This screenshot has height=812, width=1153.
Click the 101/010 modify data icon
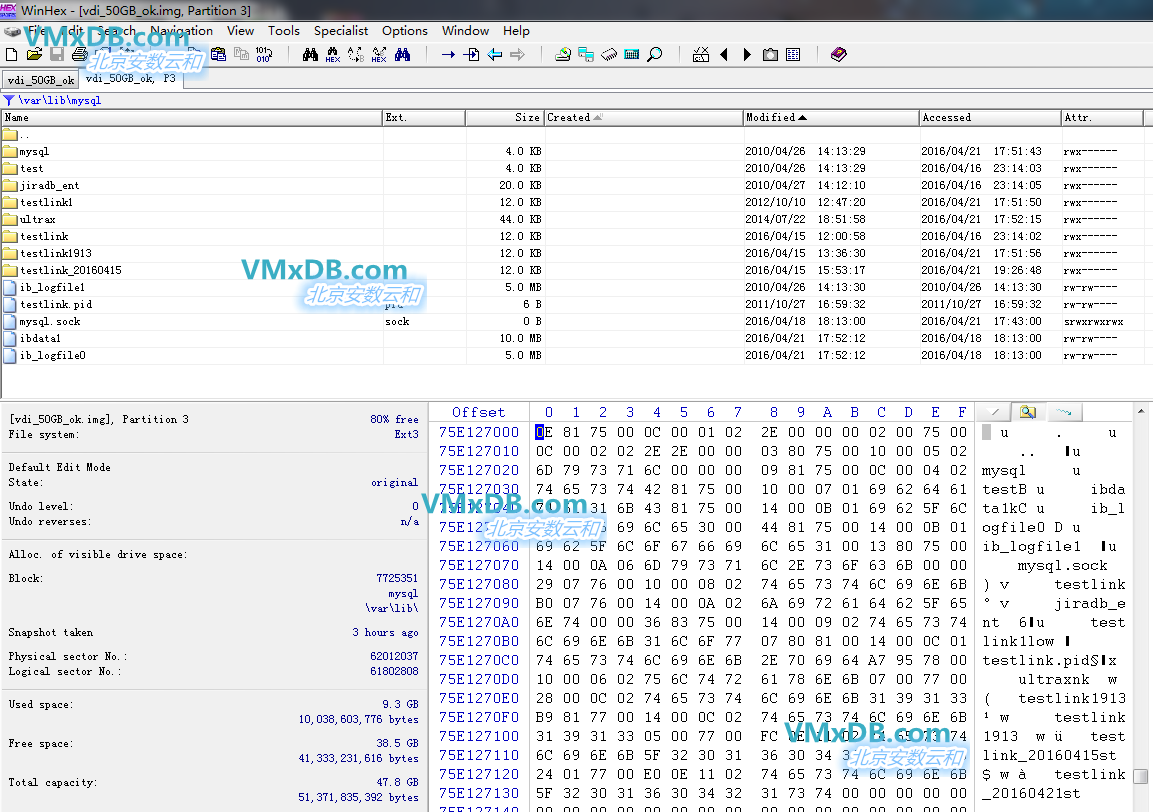[x=264, y=54]
